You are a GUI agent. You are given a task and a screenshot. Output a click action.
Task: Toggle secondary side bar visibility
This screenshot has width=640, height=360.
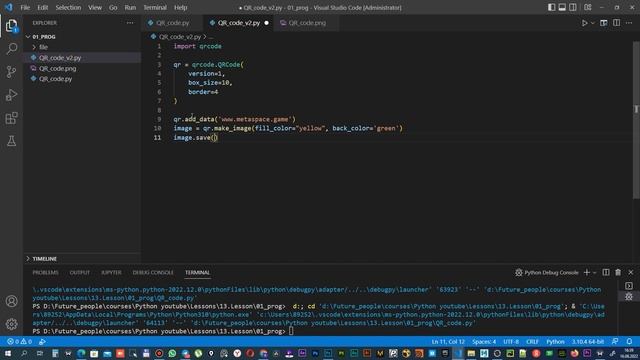point(573,7)
